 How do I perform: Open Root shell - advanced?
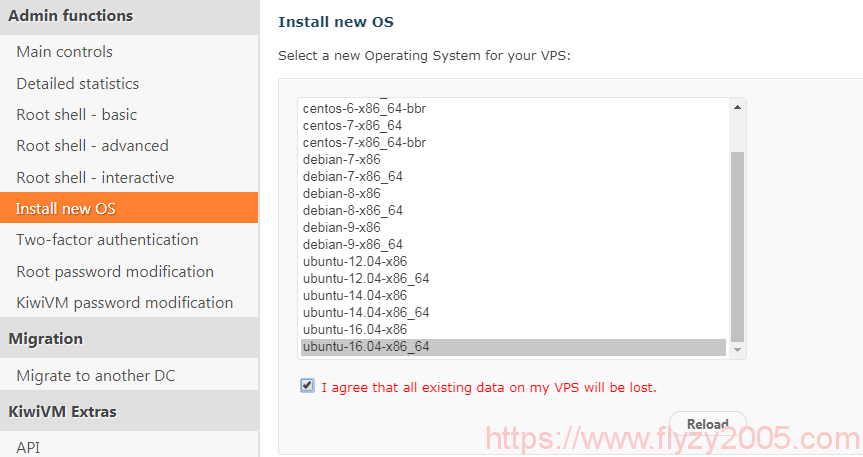pos(93,146)
